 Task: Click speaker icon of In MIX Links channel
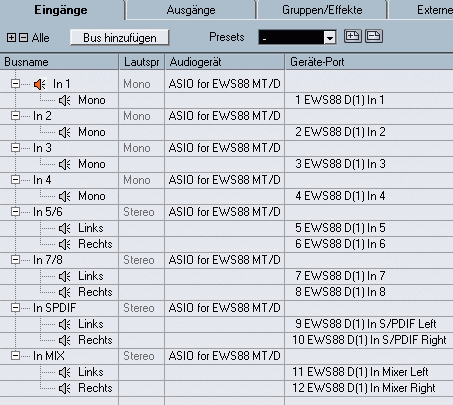tap(65, 372)
